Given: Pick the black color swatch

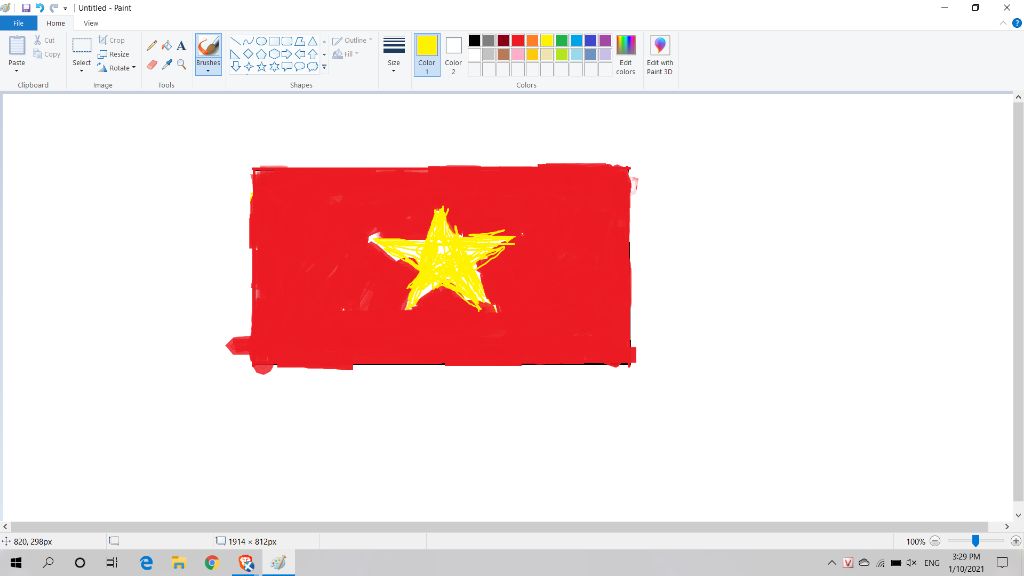Looking at the screenshot, I should [475, 40].
